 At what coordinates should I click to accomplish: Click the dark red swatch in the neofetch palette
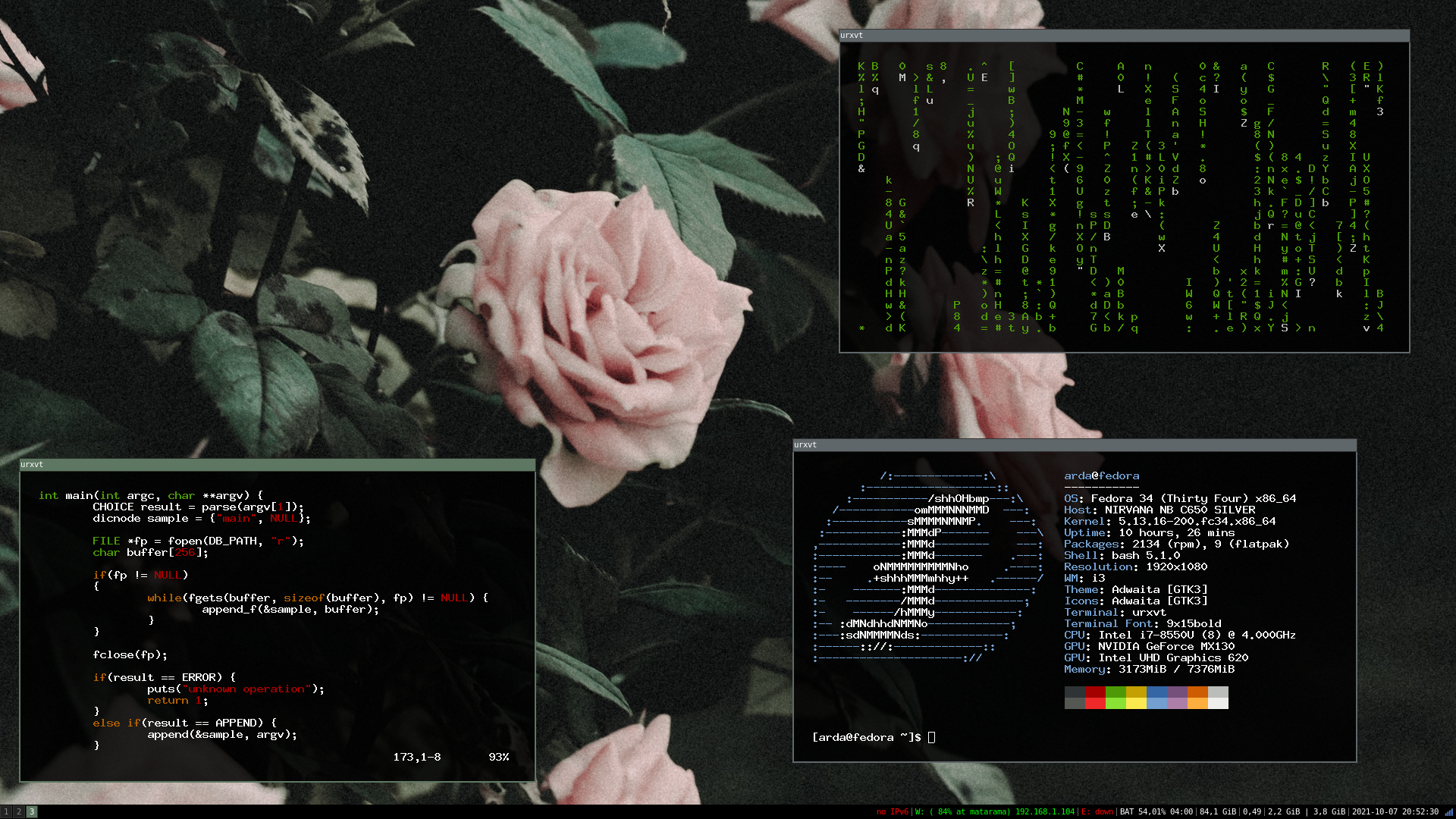pyautogui.click(x=1095, y=692)
